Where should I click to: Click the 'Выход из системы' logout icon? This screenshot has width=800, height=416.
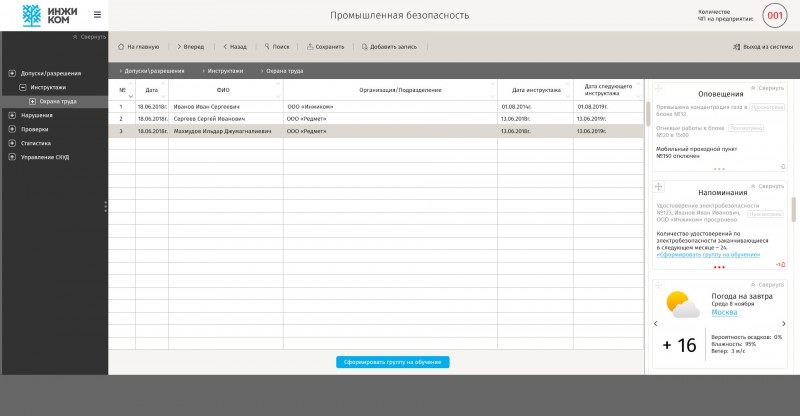click(736, 46)
